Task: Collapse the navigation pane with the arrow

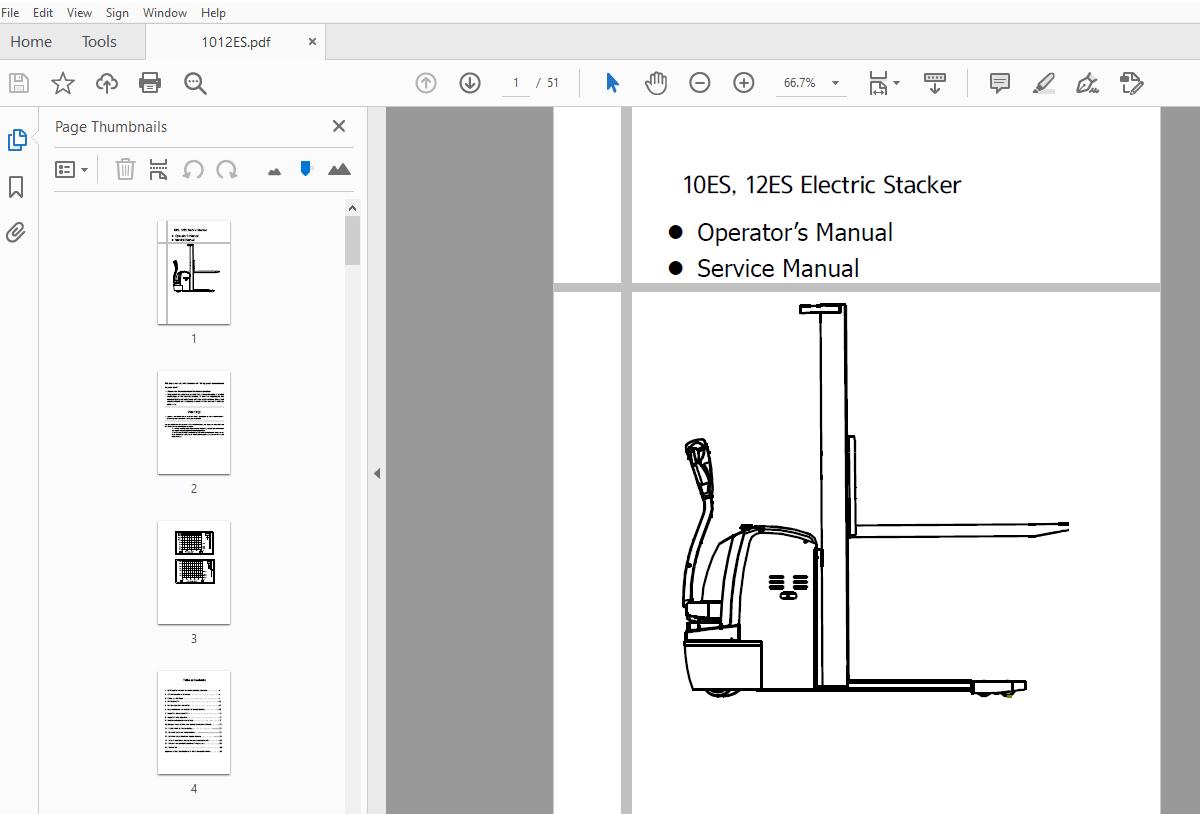Action: [377, 473]
